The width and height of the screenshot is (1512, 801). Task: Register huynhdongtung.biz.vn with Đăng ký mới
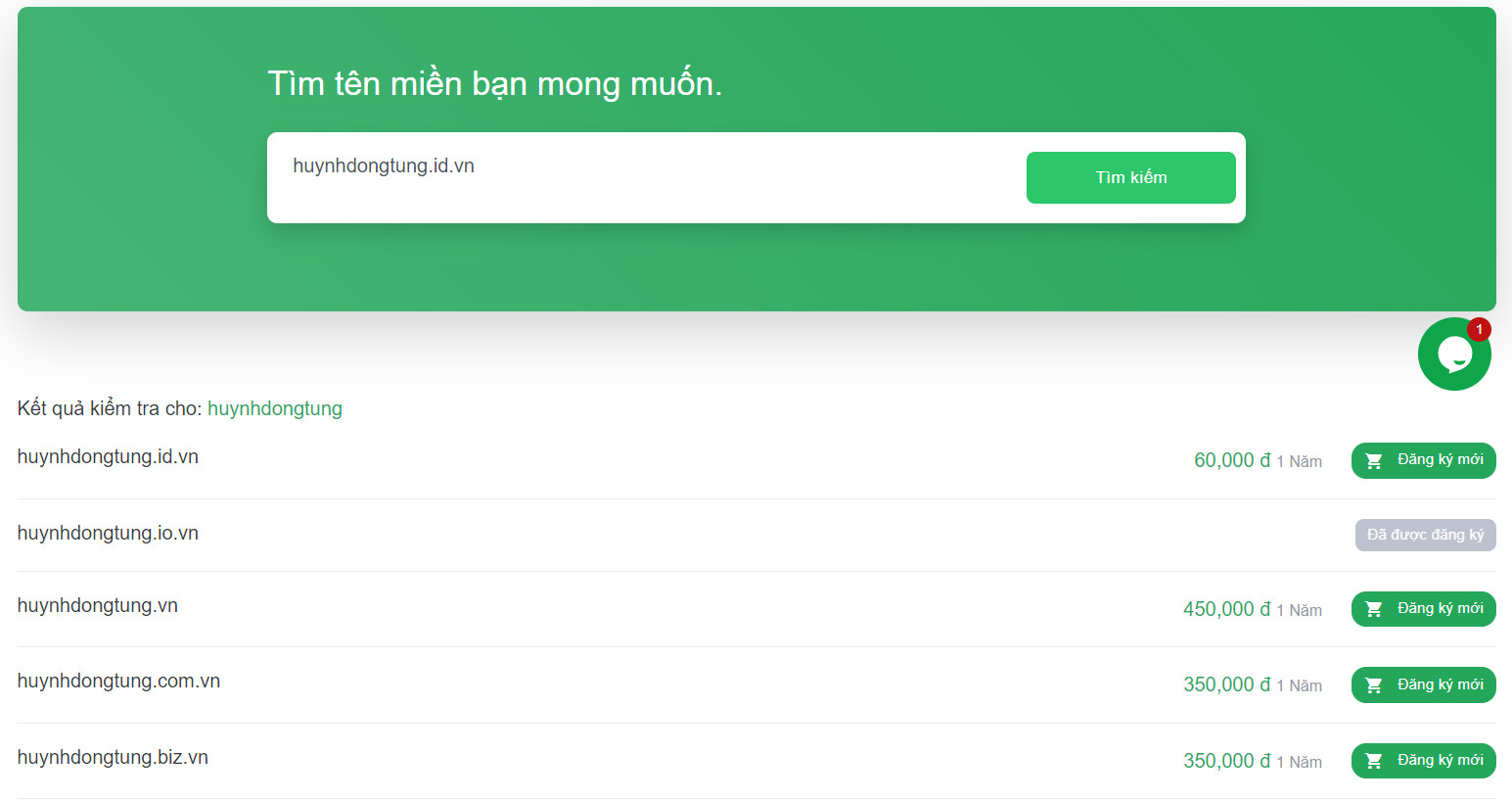coord(1423,761)
